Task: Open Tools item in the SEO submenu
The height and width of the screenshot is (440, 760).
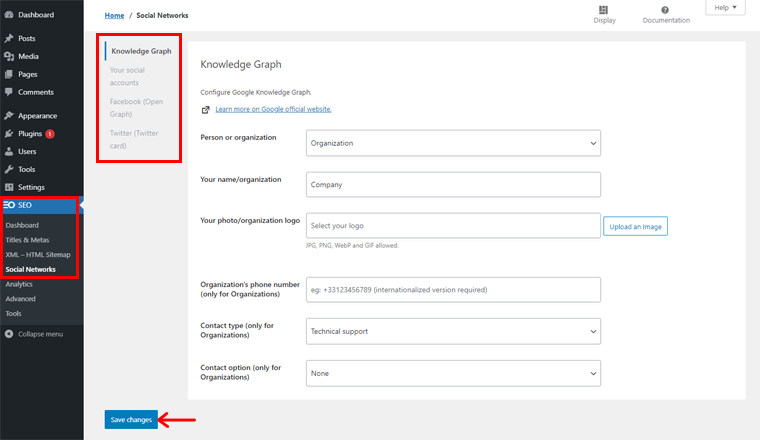Action: pos(14,314)
